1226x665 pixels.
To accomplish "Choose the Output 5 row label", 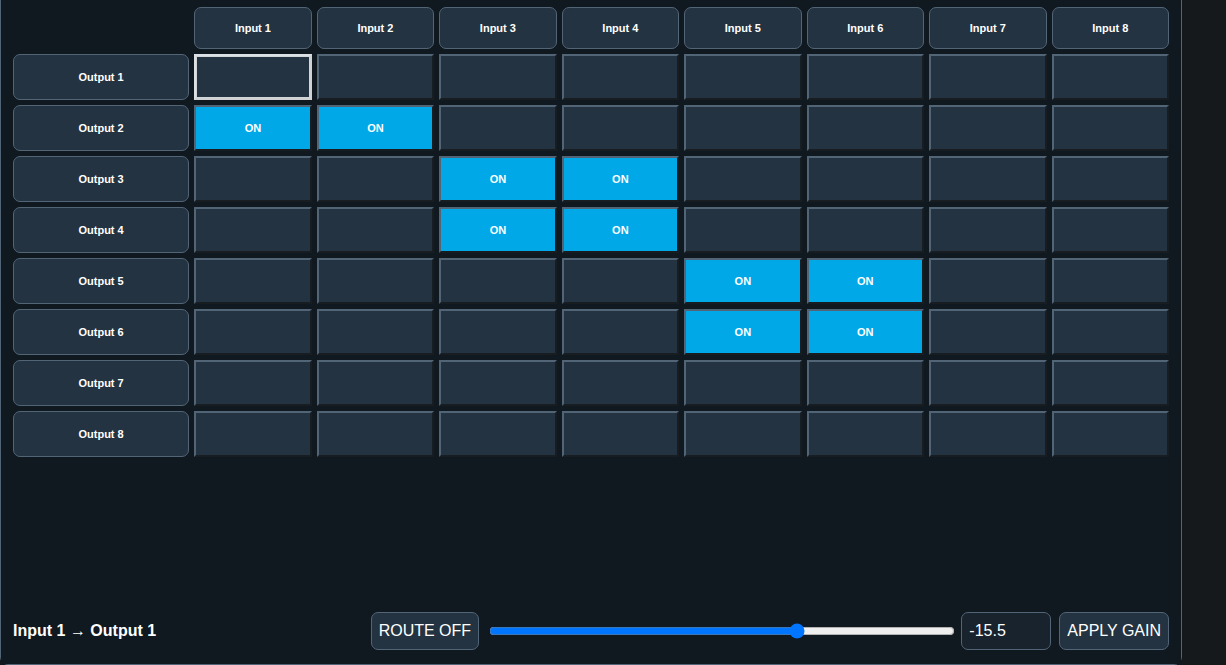I will coord(101,281).
